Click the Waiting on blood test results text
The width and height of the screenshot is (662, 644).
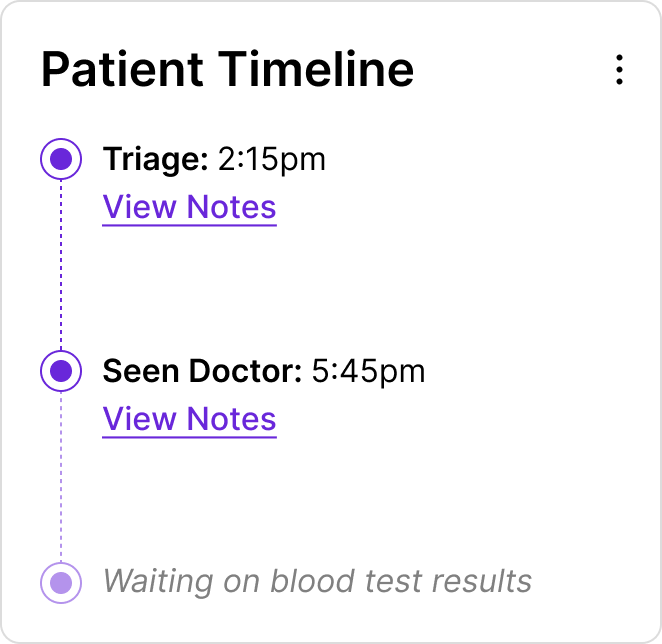[317, 581]
